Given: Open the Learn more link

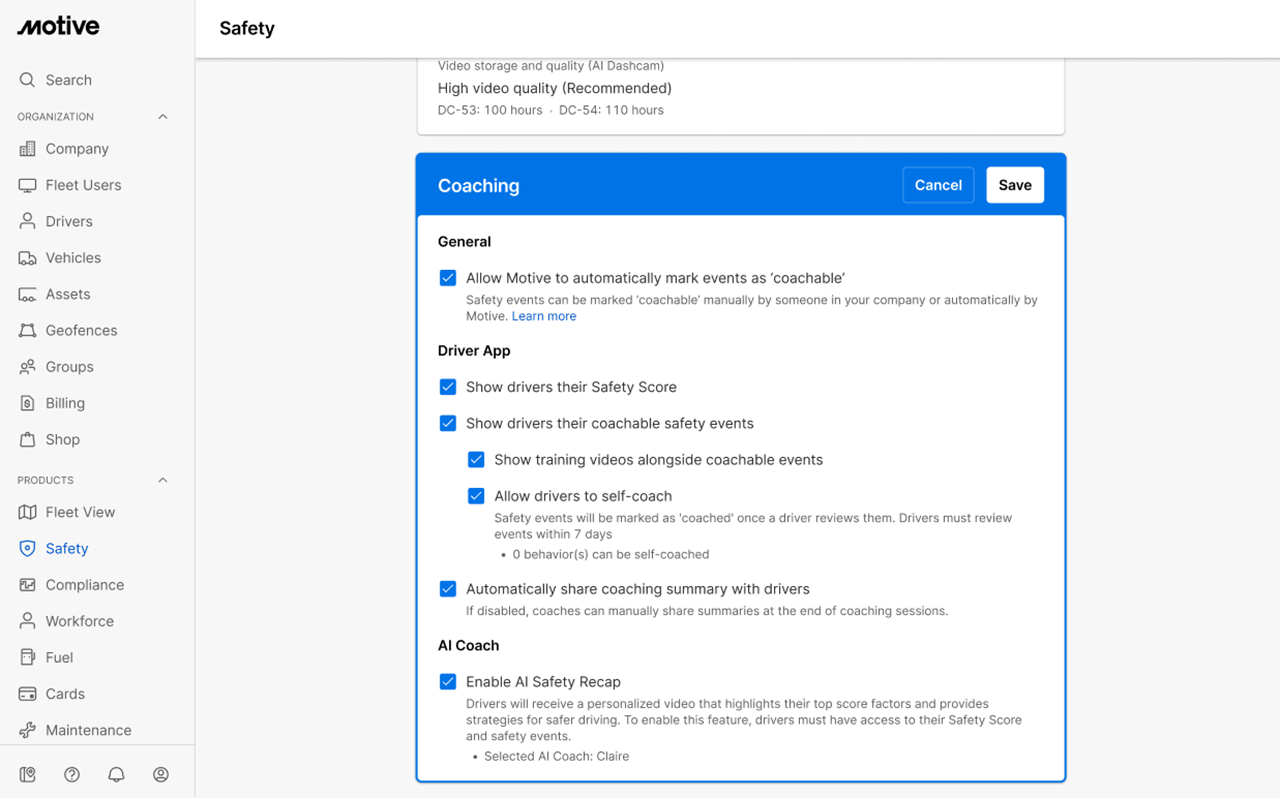Looking at the screenshot, I should [544, 316].
